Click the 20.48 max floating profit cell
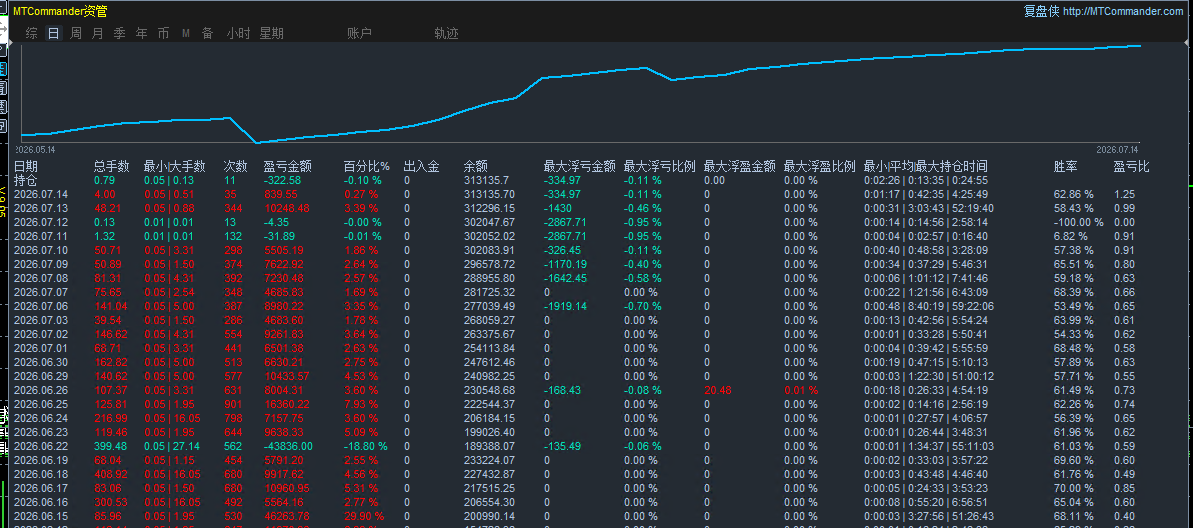This screenshot has width=1193, height=529. [x=717, y=390]
